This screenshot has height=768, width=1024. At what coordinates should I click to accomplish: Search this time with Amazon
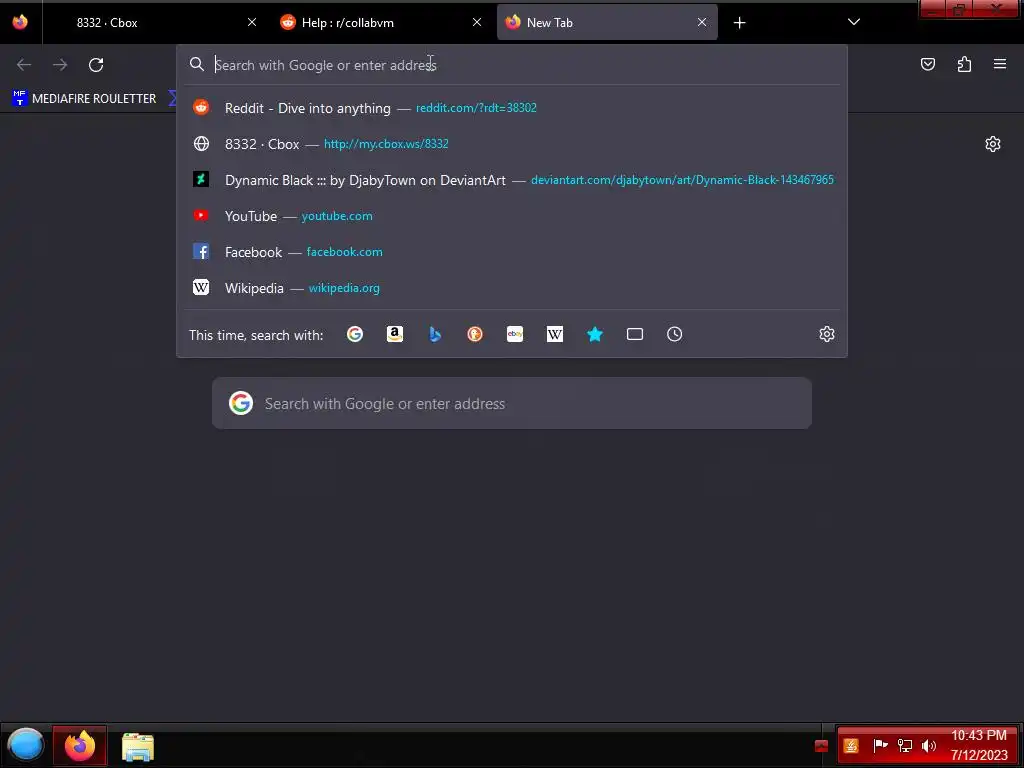pyautogui.click(x=394, y=334)
